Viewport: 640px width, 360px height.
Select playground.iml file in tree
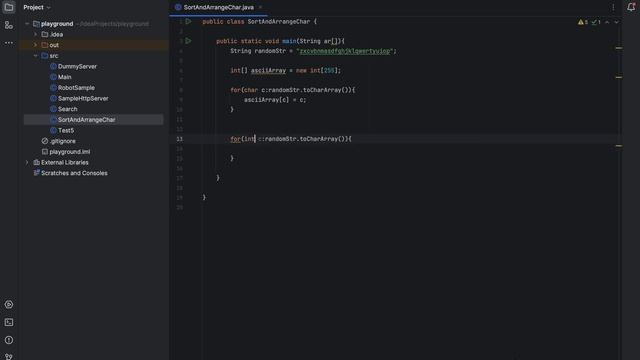70,152
